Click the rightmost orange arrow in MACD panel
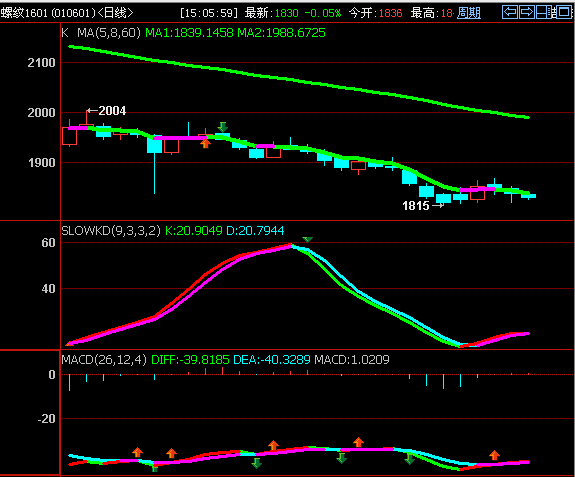Viewport: 575px width, 477px height. click(494, 455)
